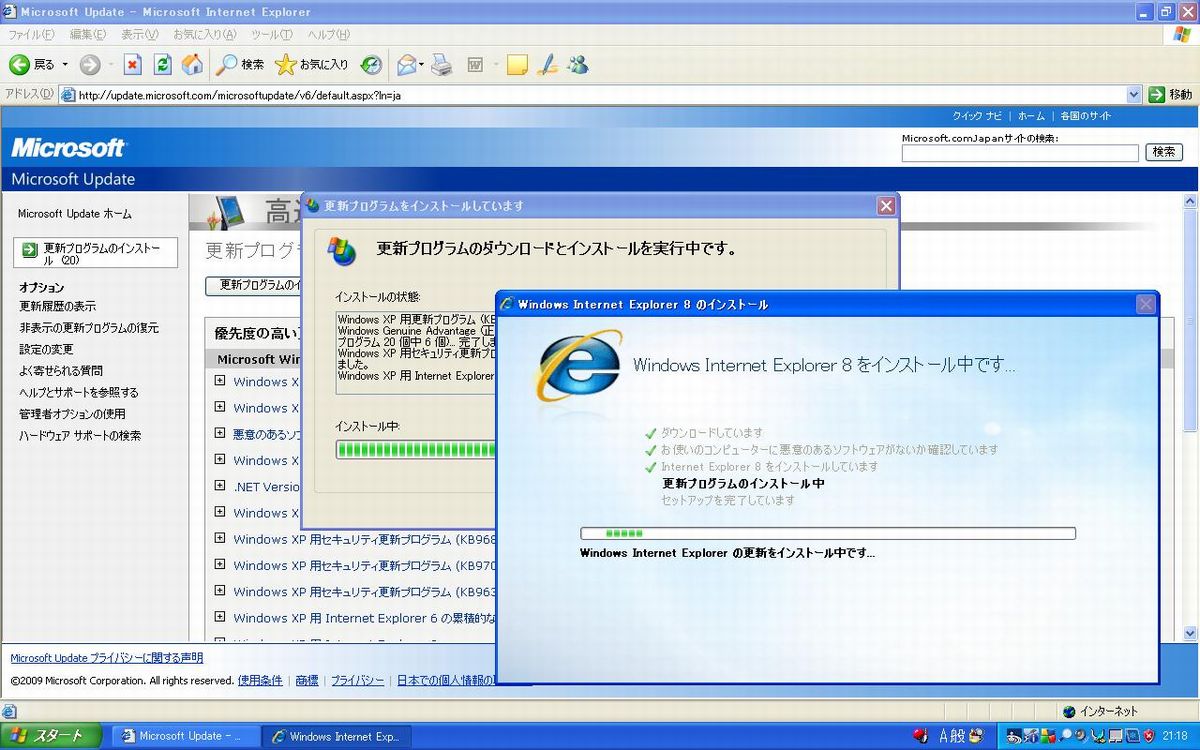
Task: Click the クイック ナビ link in top bar
Action: pyautogui.click(x=977, y=116)
